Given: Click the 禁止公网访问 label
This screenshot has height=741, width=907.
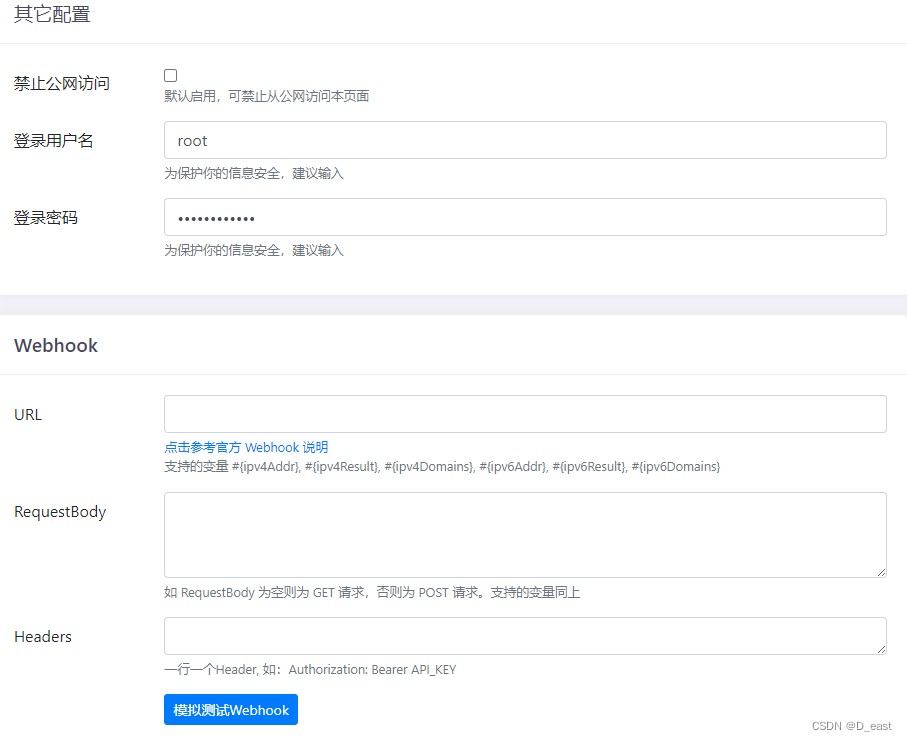Looking at the screenshot, I should click(x=62, y=83).
